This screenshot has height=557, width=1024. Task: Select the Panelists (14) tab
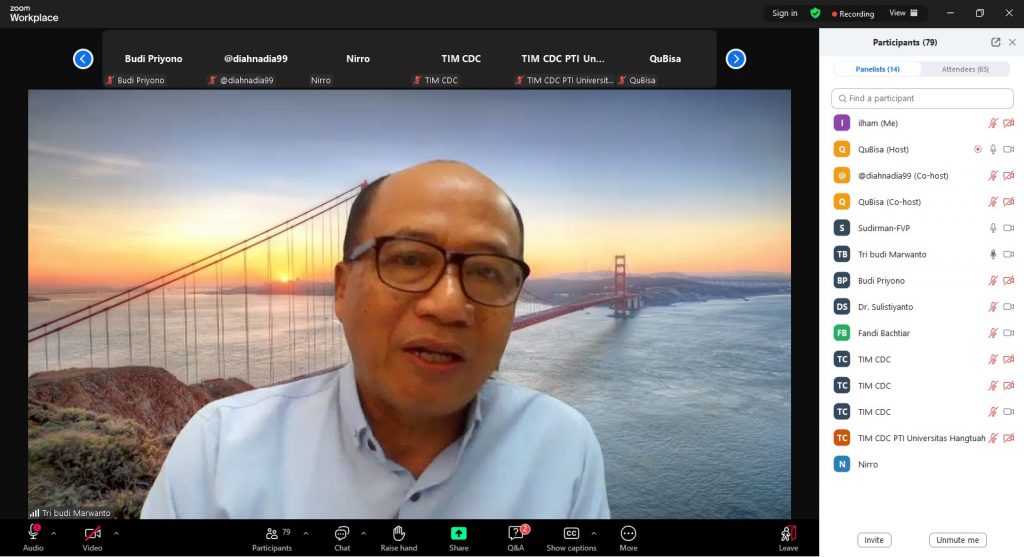[x=877, y=69]
